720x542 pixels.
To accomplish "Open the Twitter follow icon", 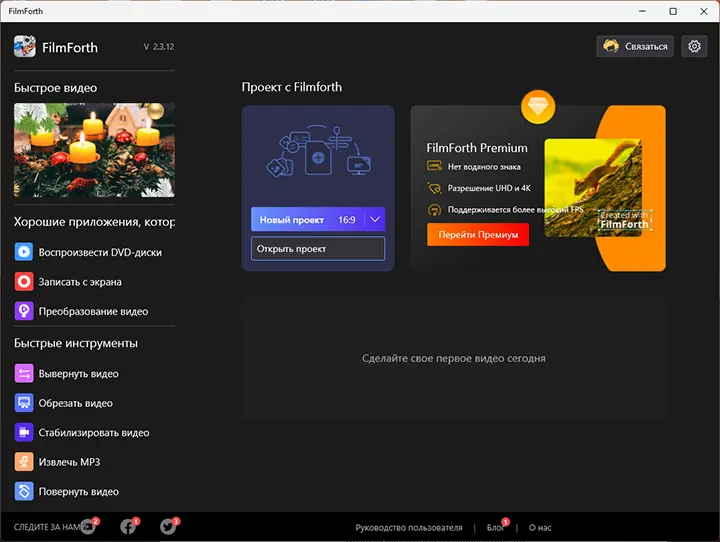I will [169, 526].
